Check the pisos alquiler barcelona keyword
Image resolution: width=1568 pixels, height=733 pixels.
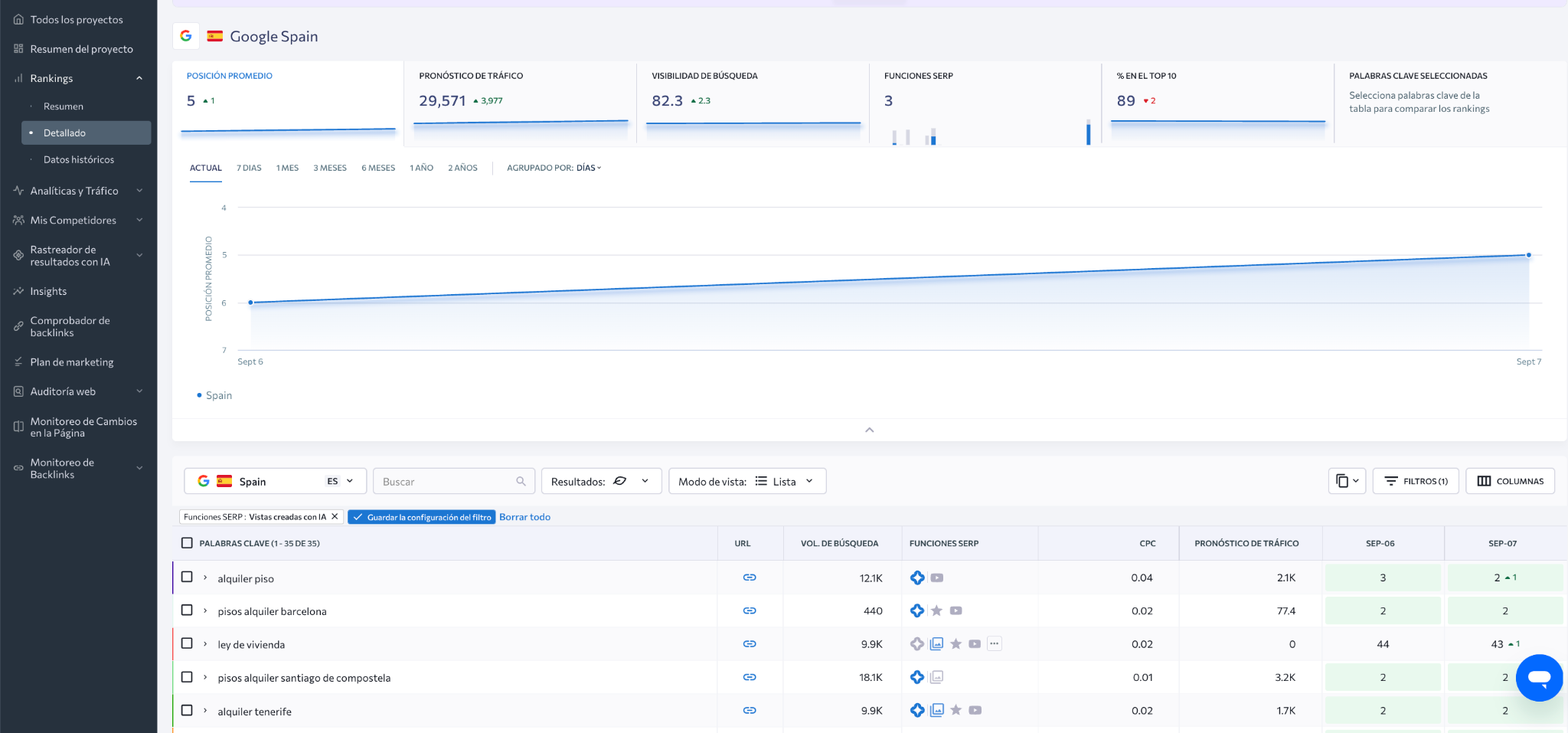pos(187,610)
